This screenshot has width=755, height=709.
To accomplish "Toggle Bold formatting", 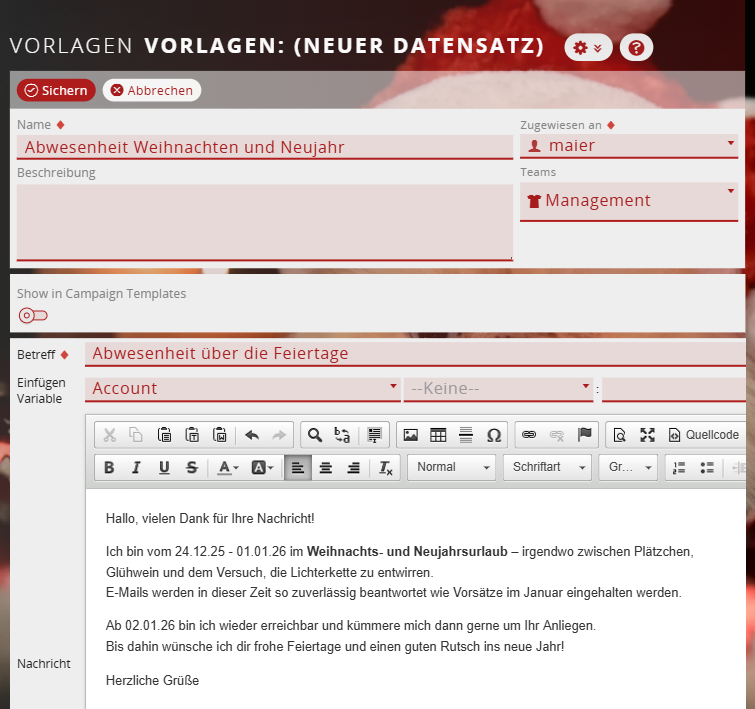I will (x=109, y=467).
